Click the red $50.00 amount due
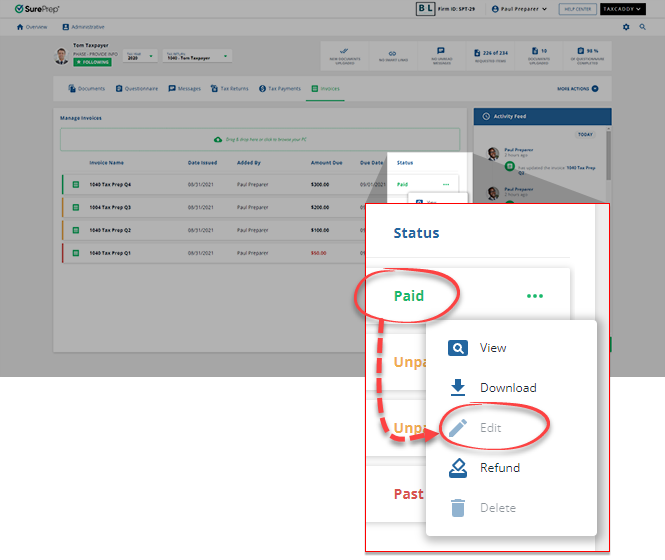Screen dimensions: 665x560 319,253
